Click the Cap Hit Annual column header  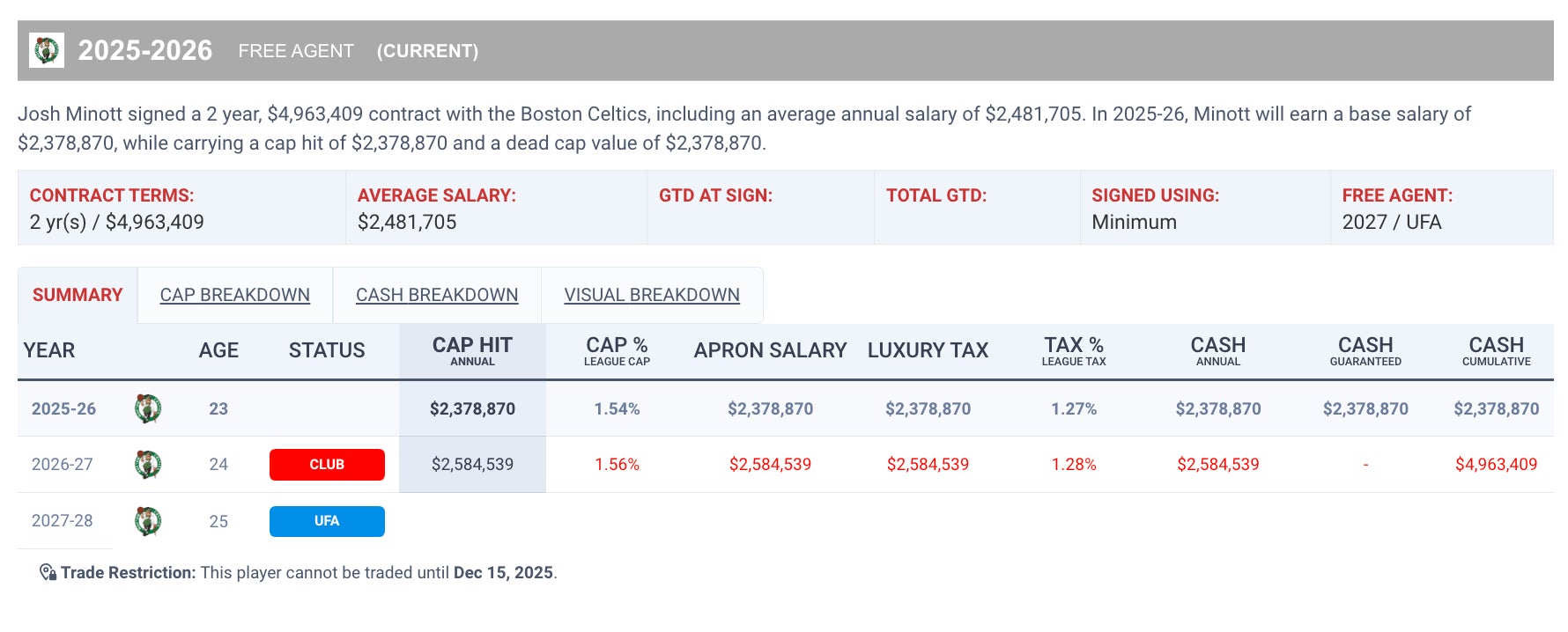[x=472, y=350]
